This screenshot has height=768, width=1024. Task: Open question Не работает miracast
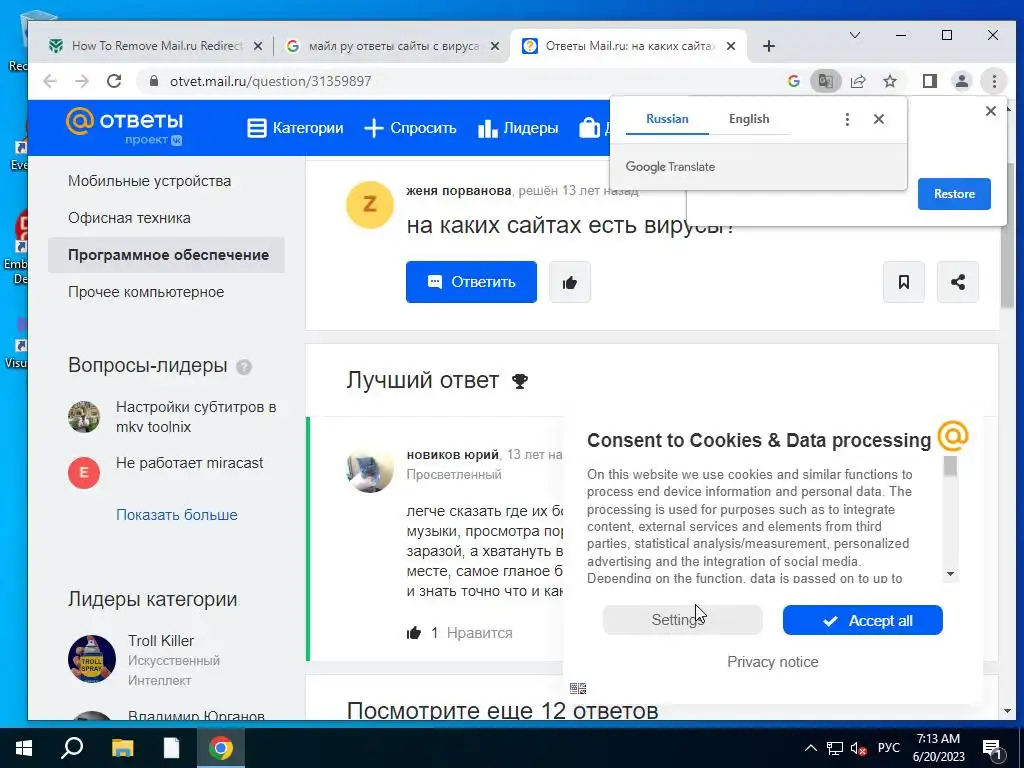[x=189, y=463]
